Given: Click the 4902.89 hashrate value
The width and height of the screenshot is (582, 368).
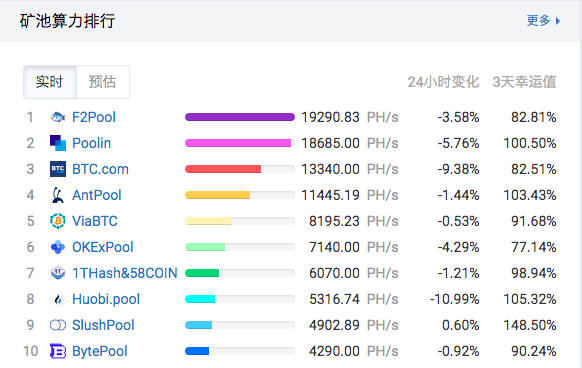Looking at the screenshot, I should point(334,325).
